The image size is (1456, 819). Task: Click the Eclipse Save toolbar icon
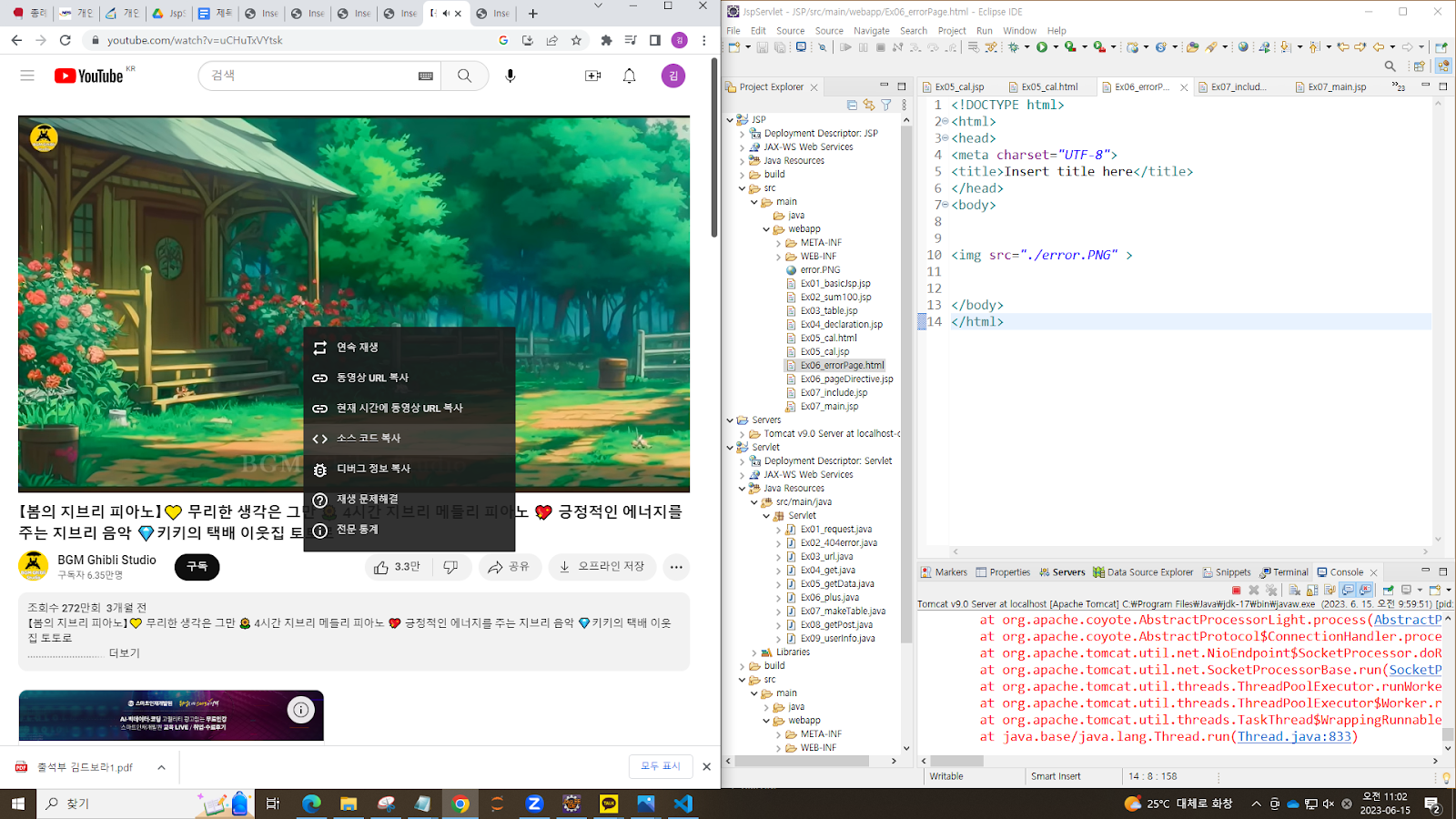tap(762, 46)
